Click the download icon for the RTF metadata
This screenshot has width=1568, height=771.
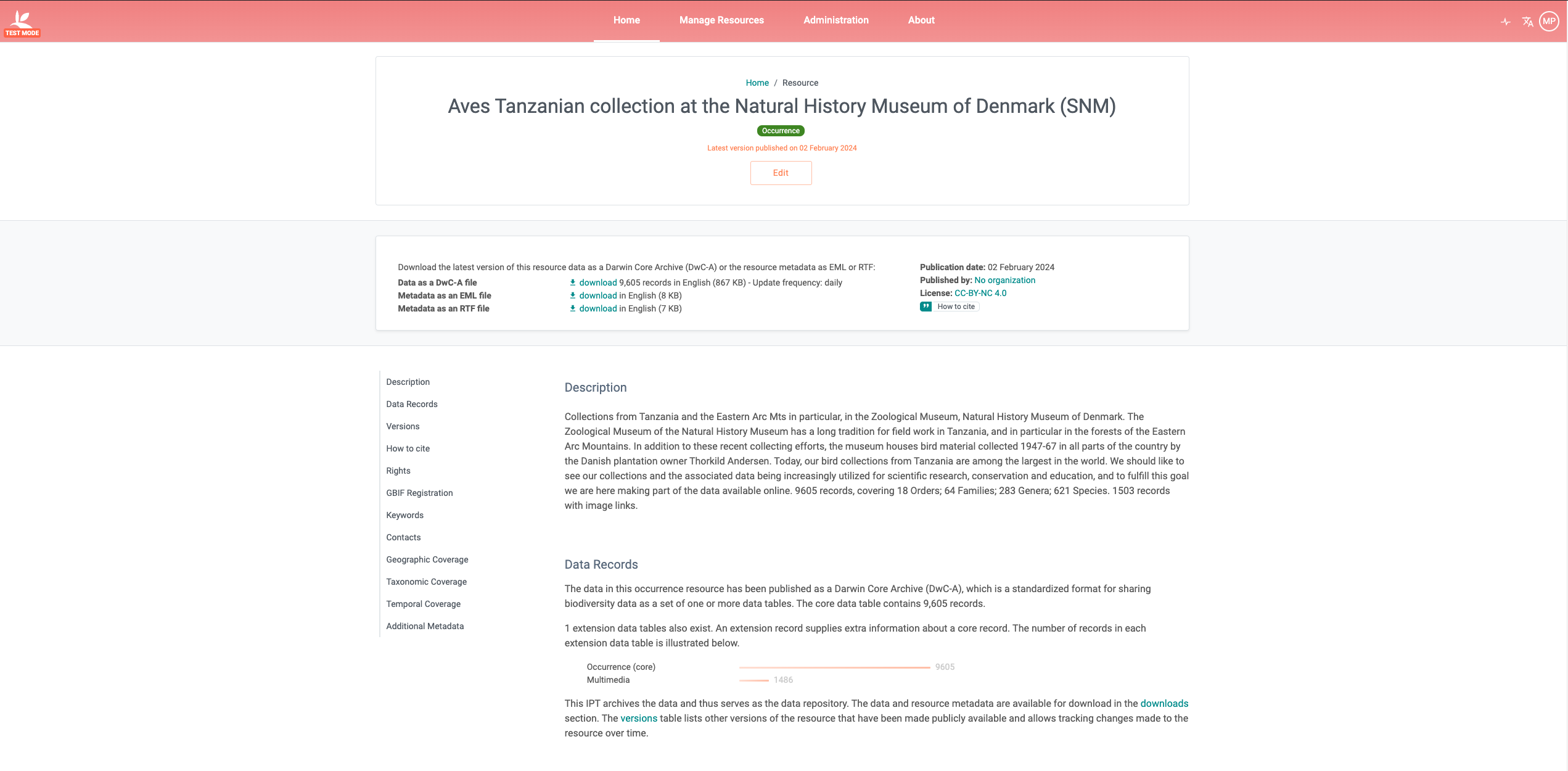[x=573, y=308]
